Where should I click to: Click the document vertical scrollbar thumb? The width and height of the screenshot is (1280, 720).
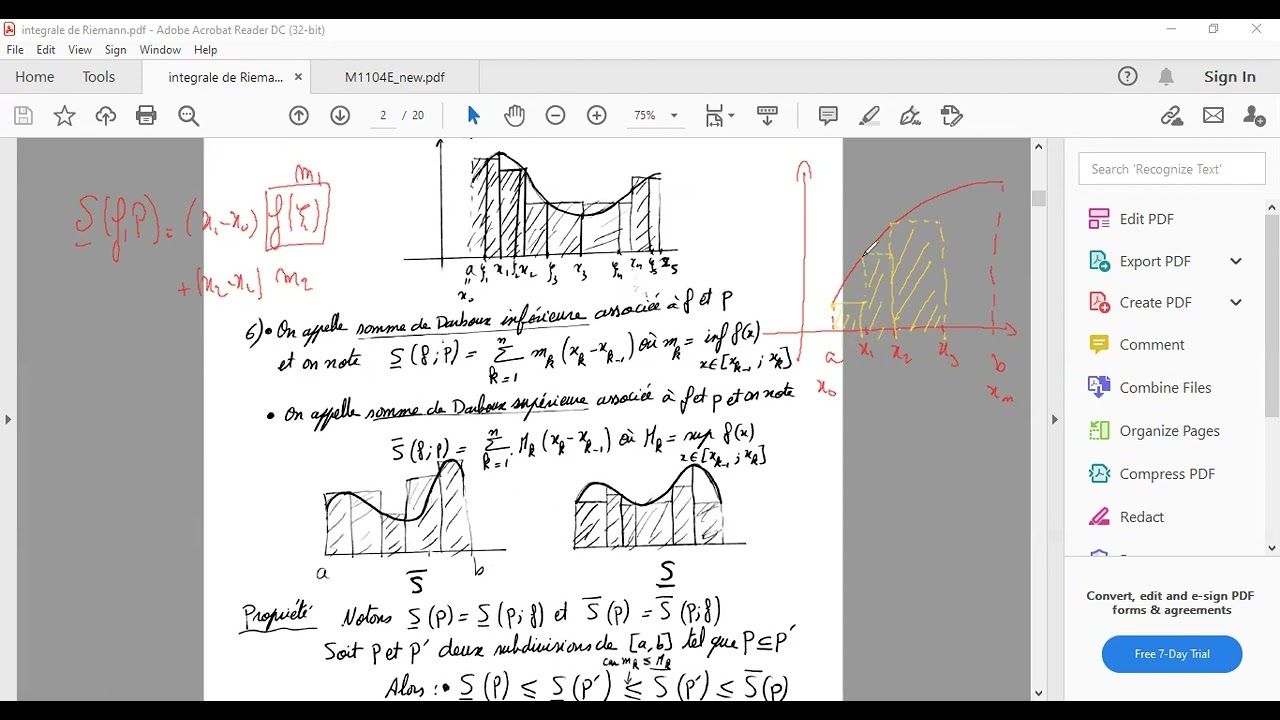click(1038, 198)
